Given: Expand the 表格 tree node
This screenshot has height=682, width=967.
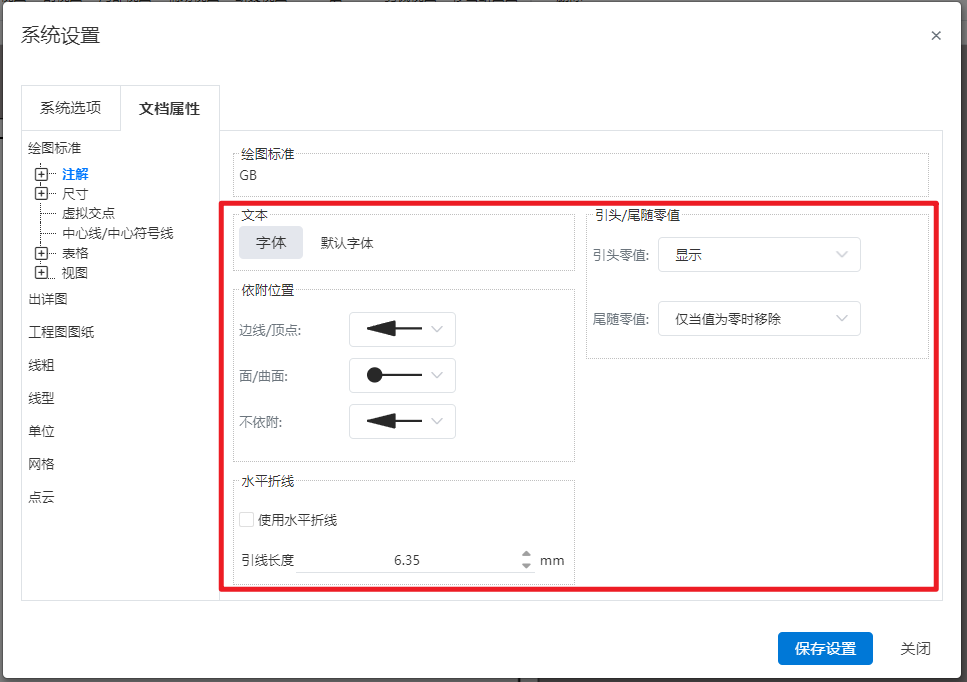Looking at the screenshot, I should pyautogui.click(x=41, y=253).
